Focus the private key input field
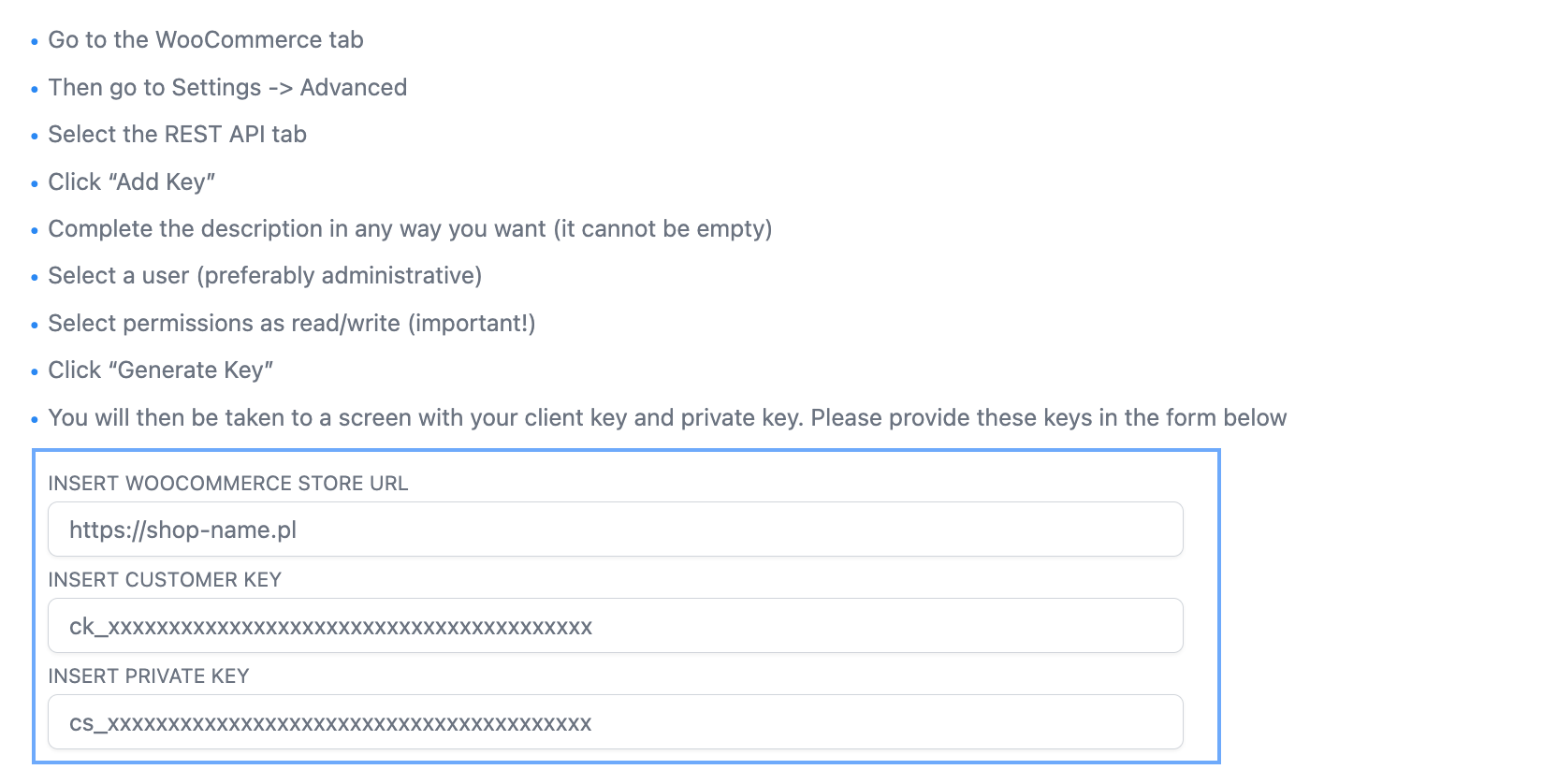Screen dimensions: 1557x784 click(615, 722)
